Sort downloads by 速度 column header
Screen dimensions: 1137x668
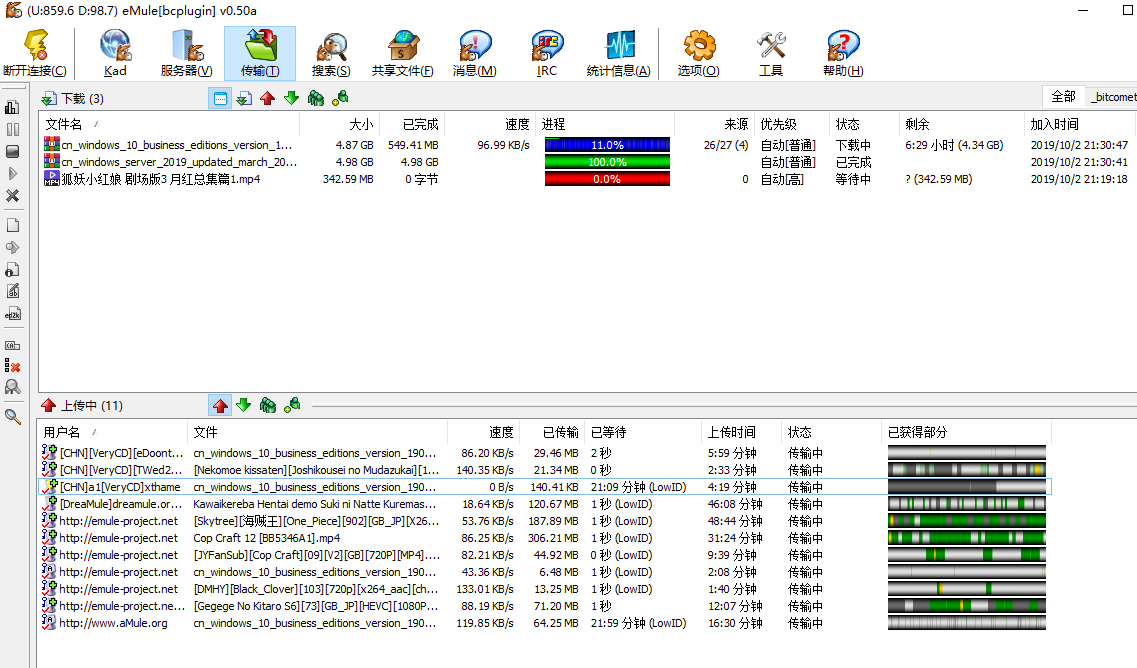point(516,124)
